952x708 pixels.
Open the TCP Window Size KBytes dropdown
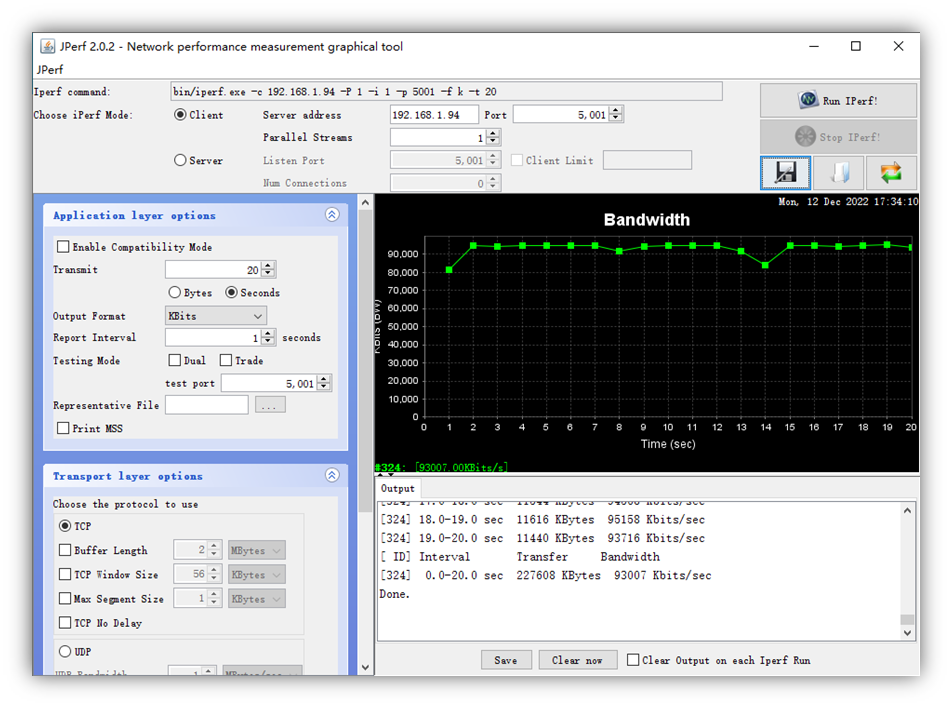(x=256, y=574)
